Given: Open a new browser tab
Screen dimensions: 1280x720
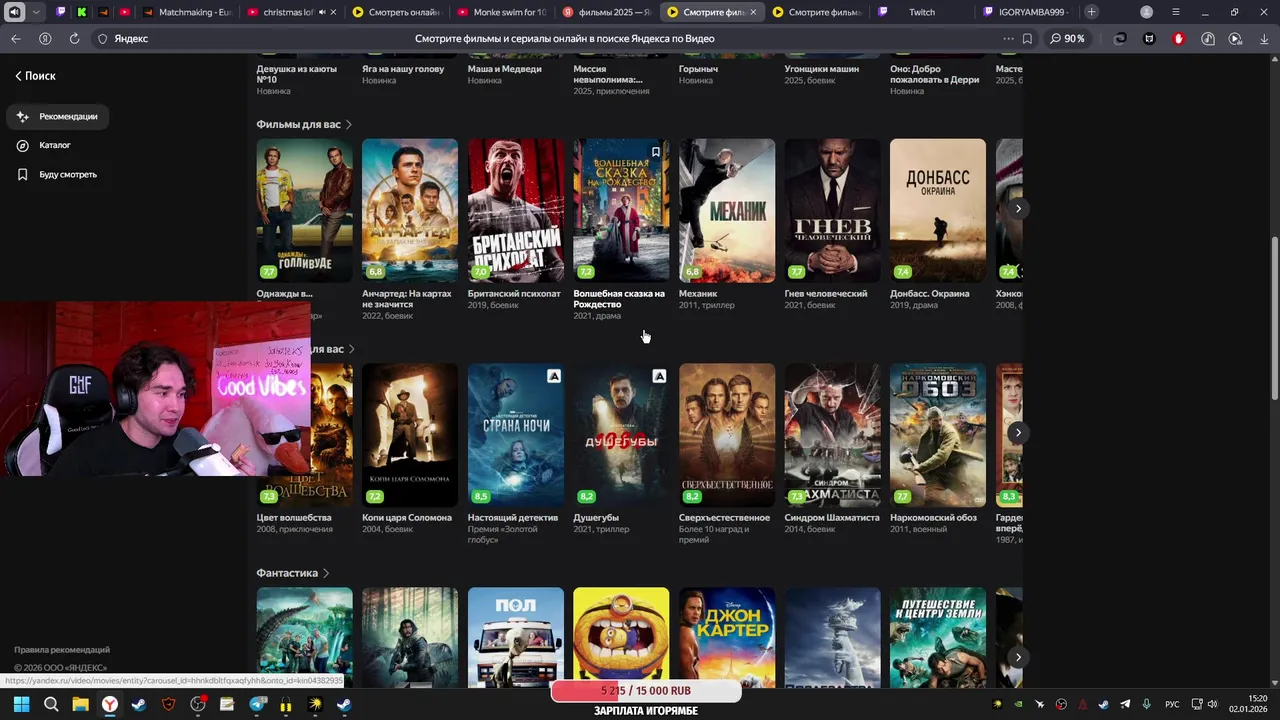Looking at the screenshot, I should pyautogui.click(x=1091, y=12).
